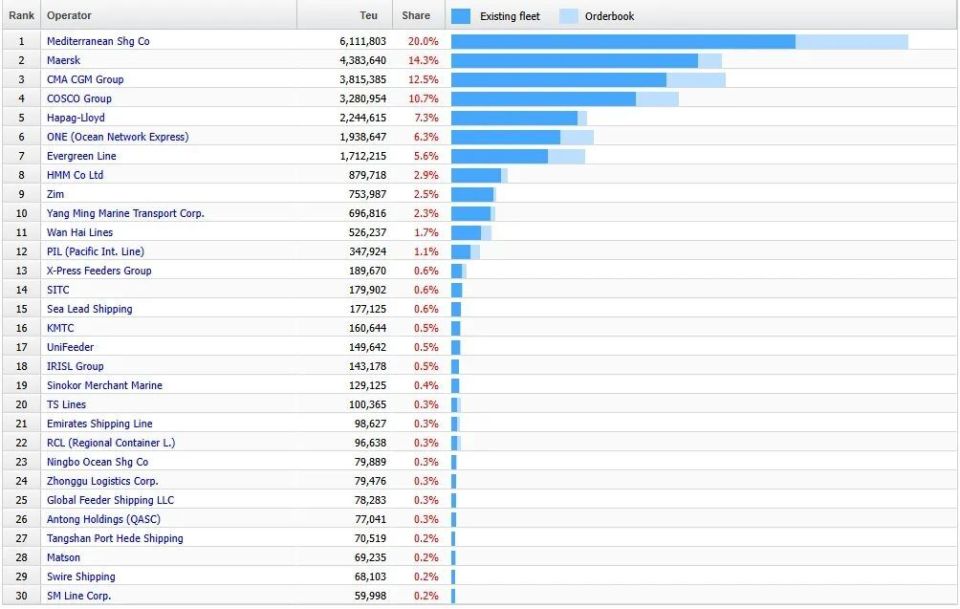The image size is (960, 609).
Task: Click the share value 14.3%
Action: (424, 60)
